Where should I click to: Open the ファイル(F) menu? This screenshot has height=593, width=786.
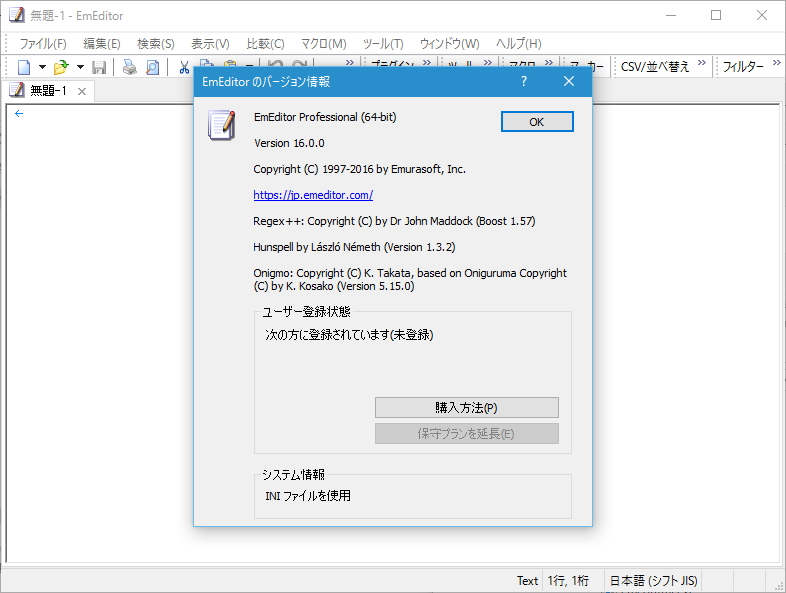pyautogui.click(x=43, y=44)
